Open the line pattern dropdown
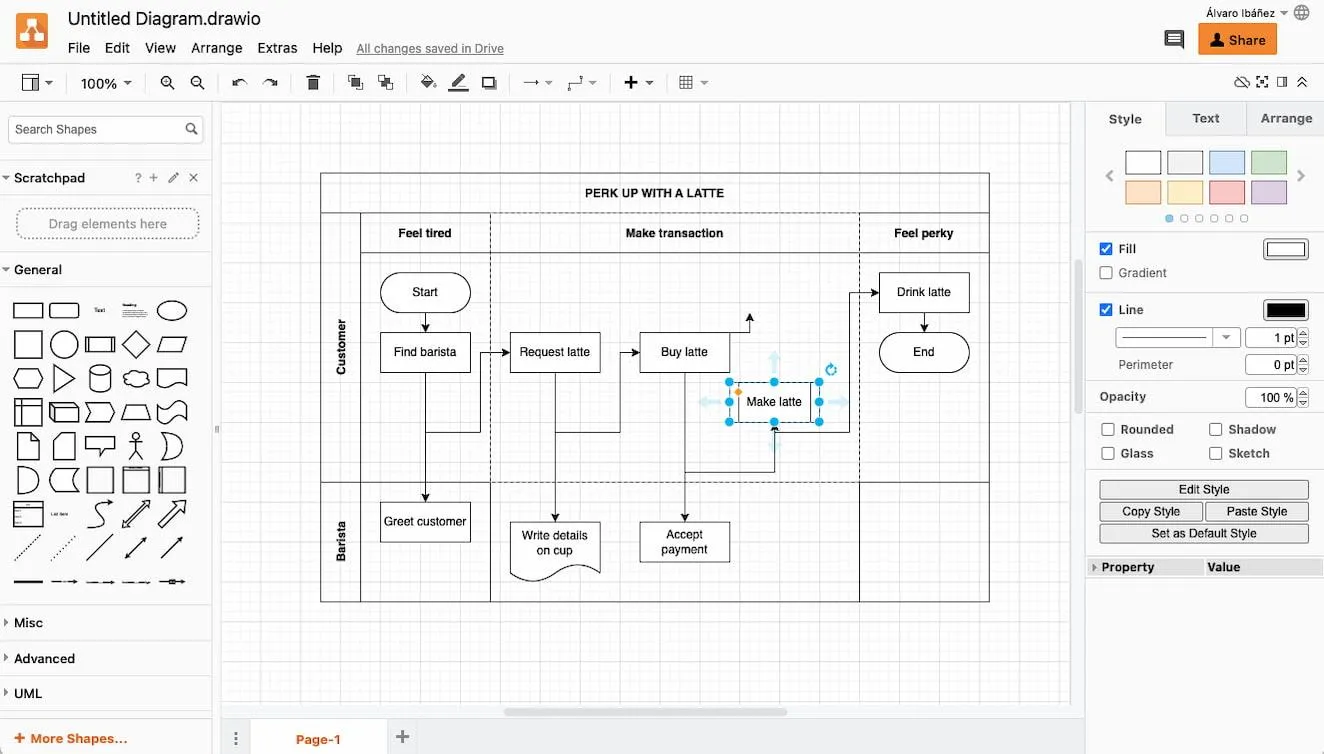Screen dimensions: 1324x754 [1178, 338]
